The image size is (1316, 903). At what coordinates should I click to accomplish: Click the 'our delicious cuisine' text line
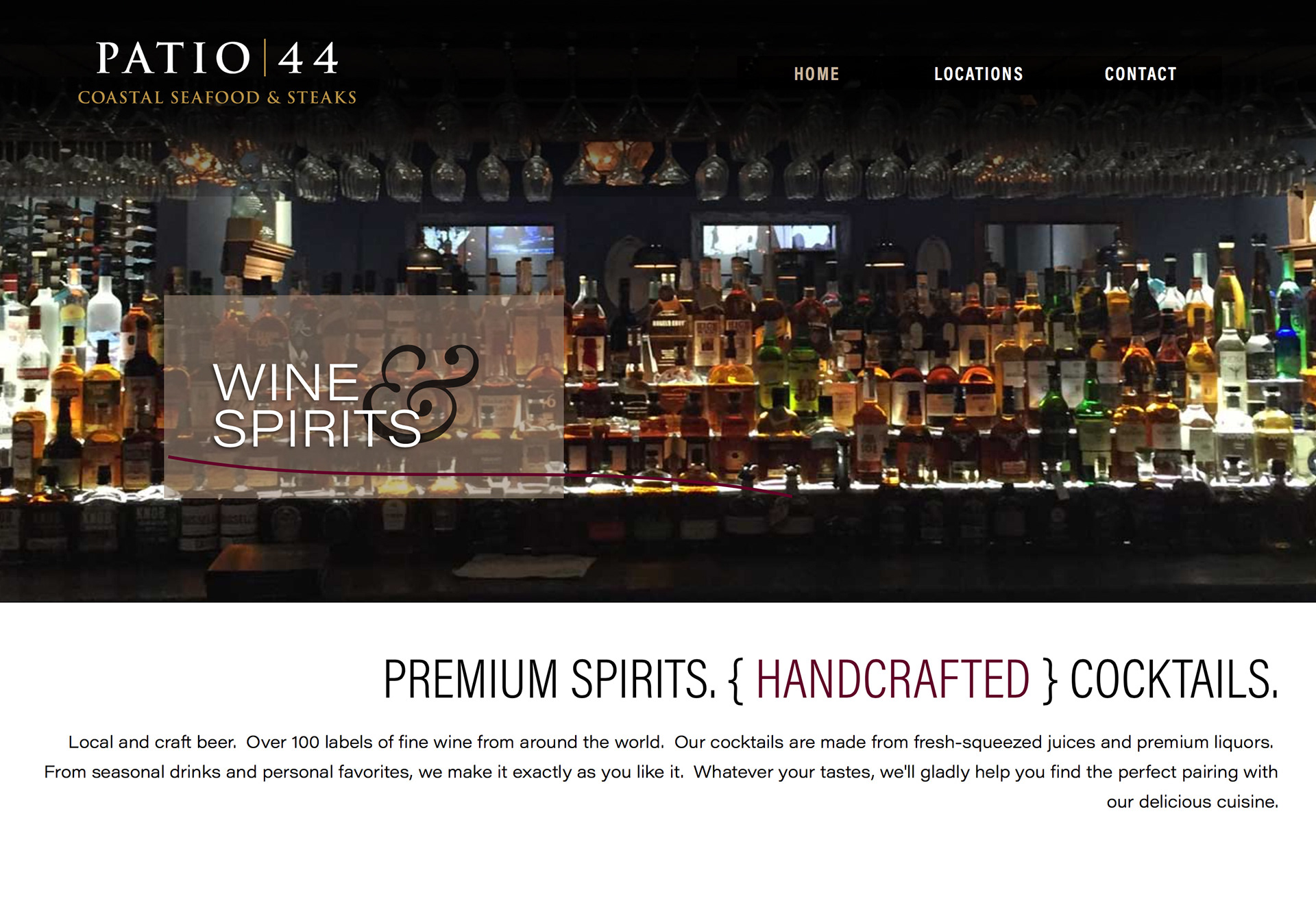tap(1192, 802)
